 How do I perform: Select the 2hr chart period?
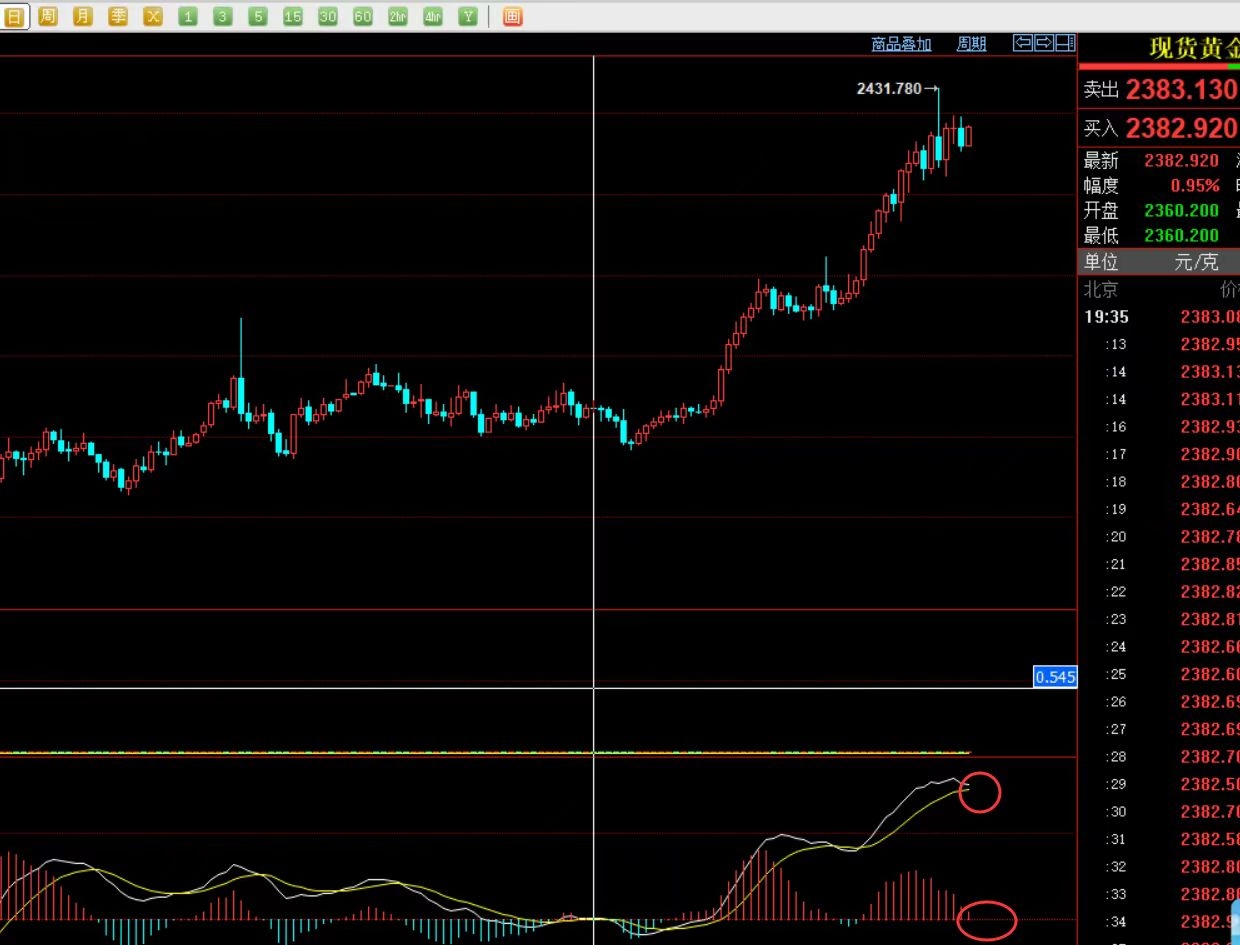pos(398,16)
